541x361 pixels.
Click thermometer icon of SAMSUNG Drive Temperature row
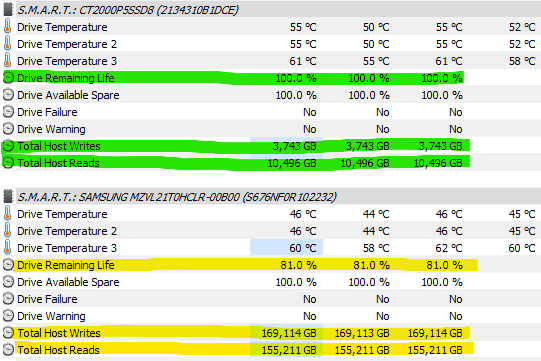point(8,214)
